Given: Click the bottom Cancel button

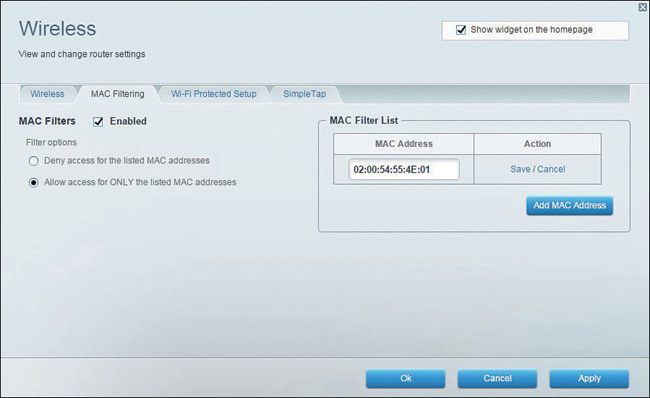Looking at the screenshot, I should click(x=497, y=379).
